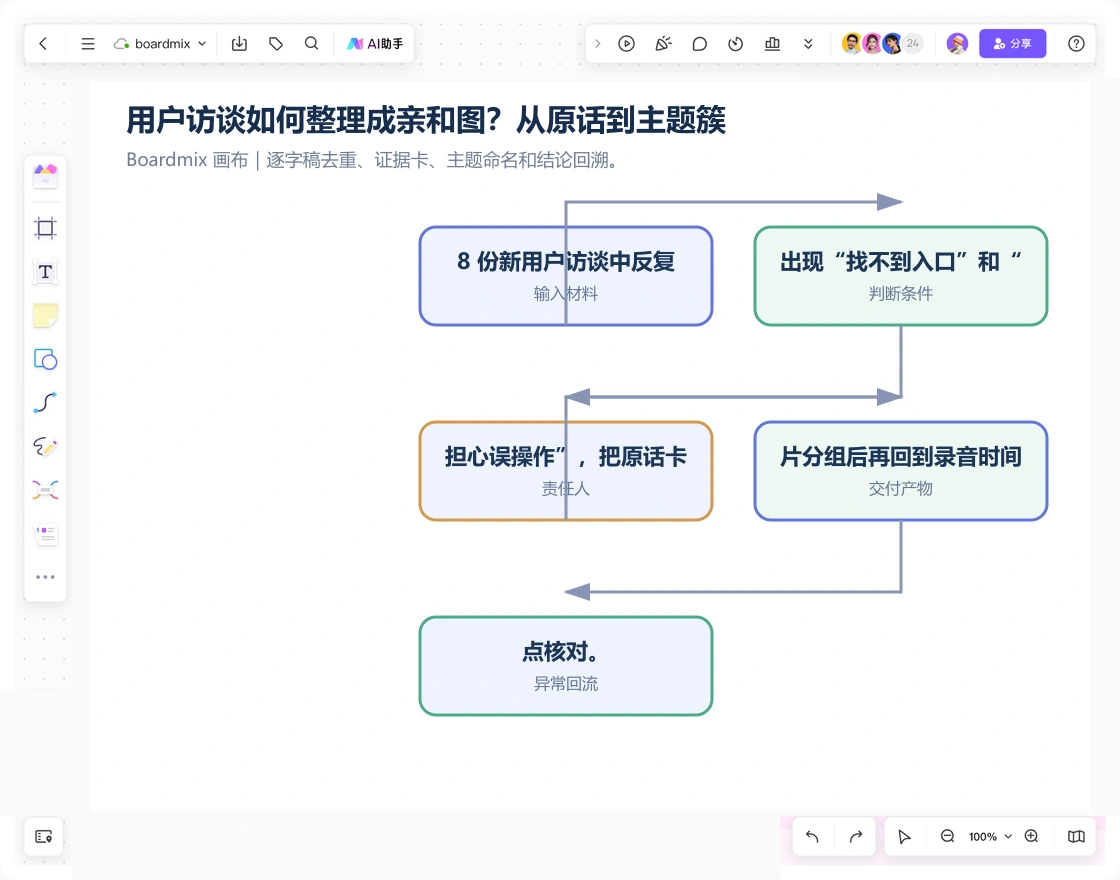
Task: Open the hamburger main menu
Action: click(88, 44)
